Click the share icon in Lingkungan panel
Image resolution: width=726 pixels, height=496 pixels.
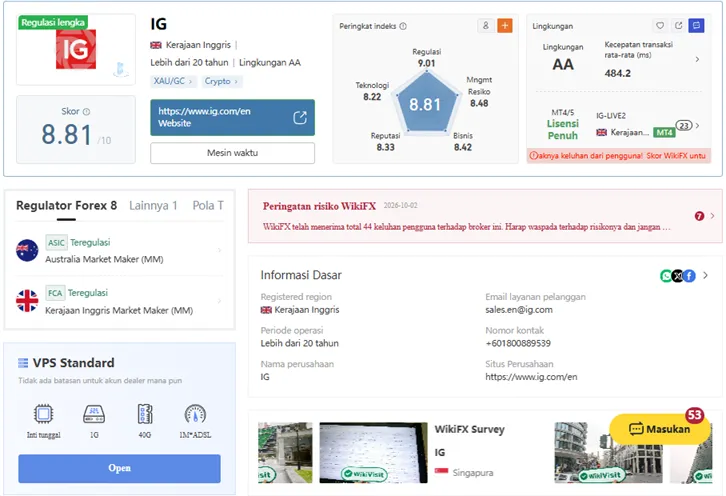[678, 25]
